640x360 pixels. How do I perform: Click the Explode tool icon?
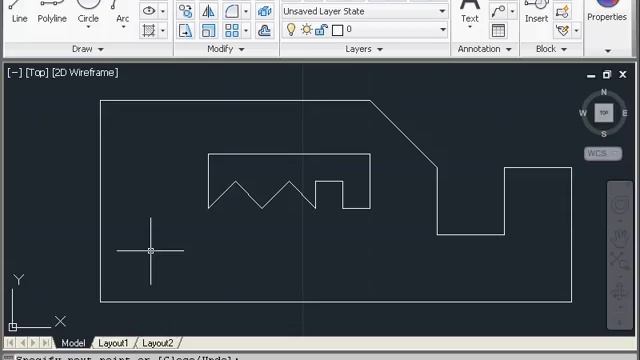pos(264,11)
